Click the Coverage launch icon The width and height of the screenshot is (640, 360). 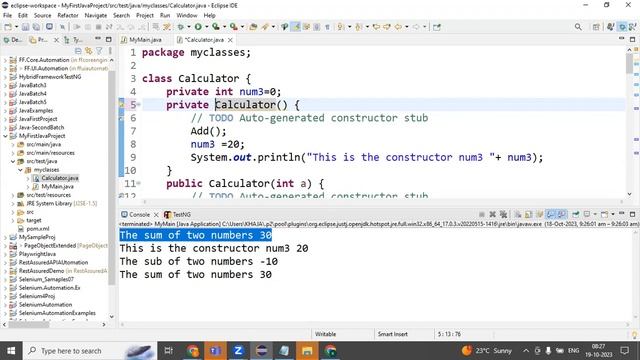(216, 27)
